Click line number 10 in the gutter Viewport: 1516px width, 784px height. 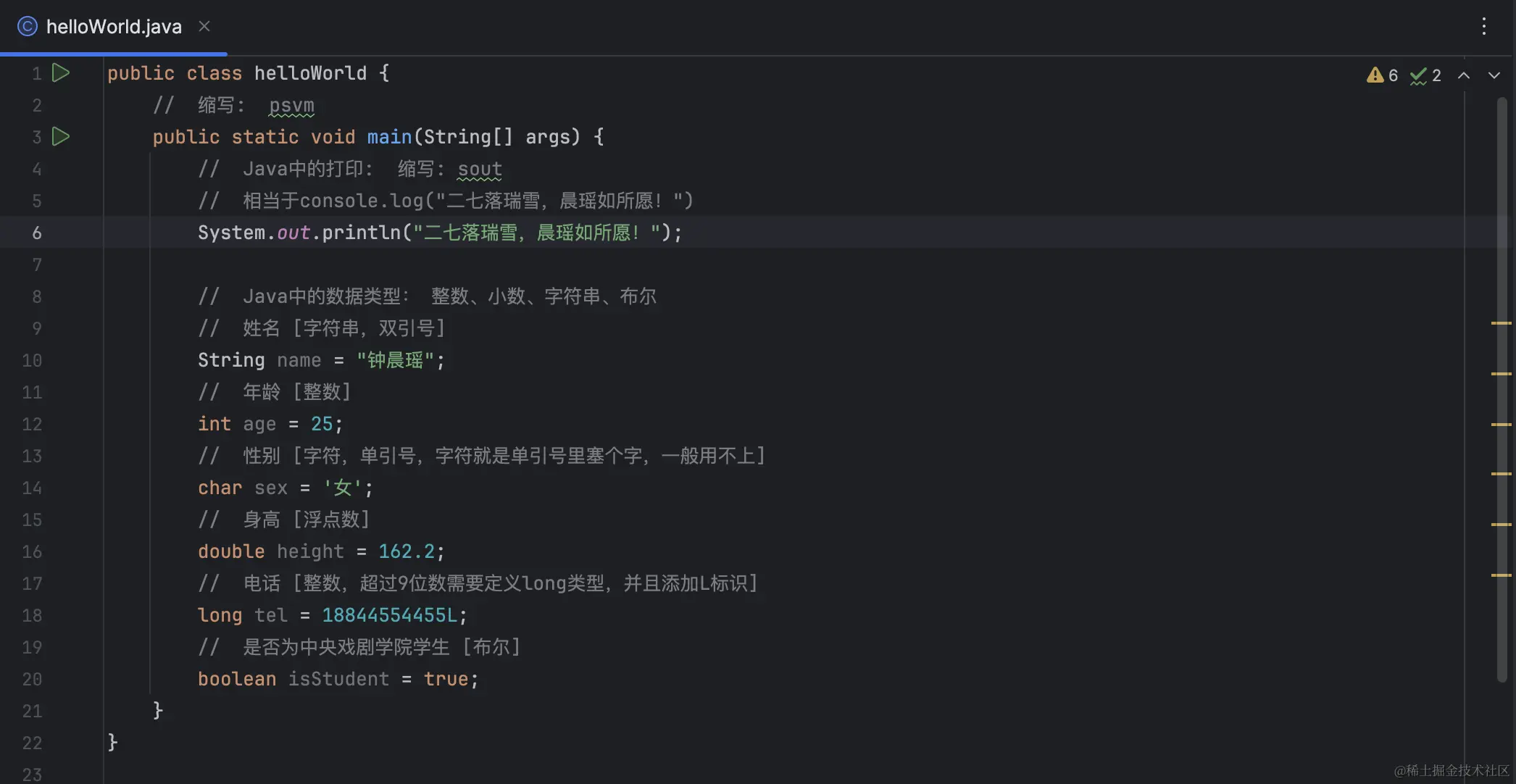coord(32,360)
